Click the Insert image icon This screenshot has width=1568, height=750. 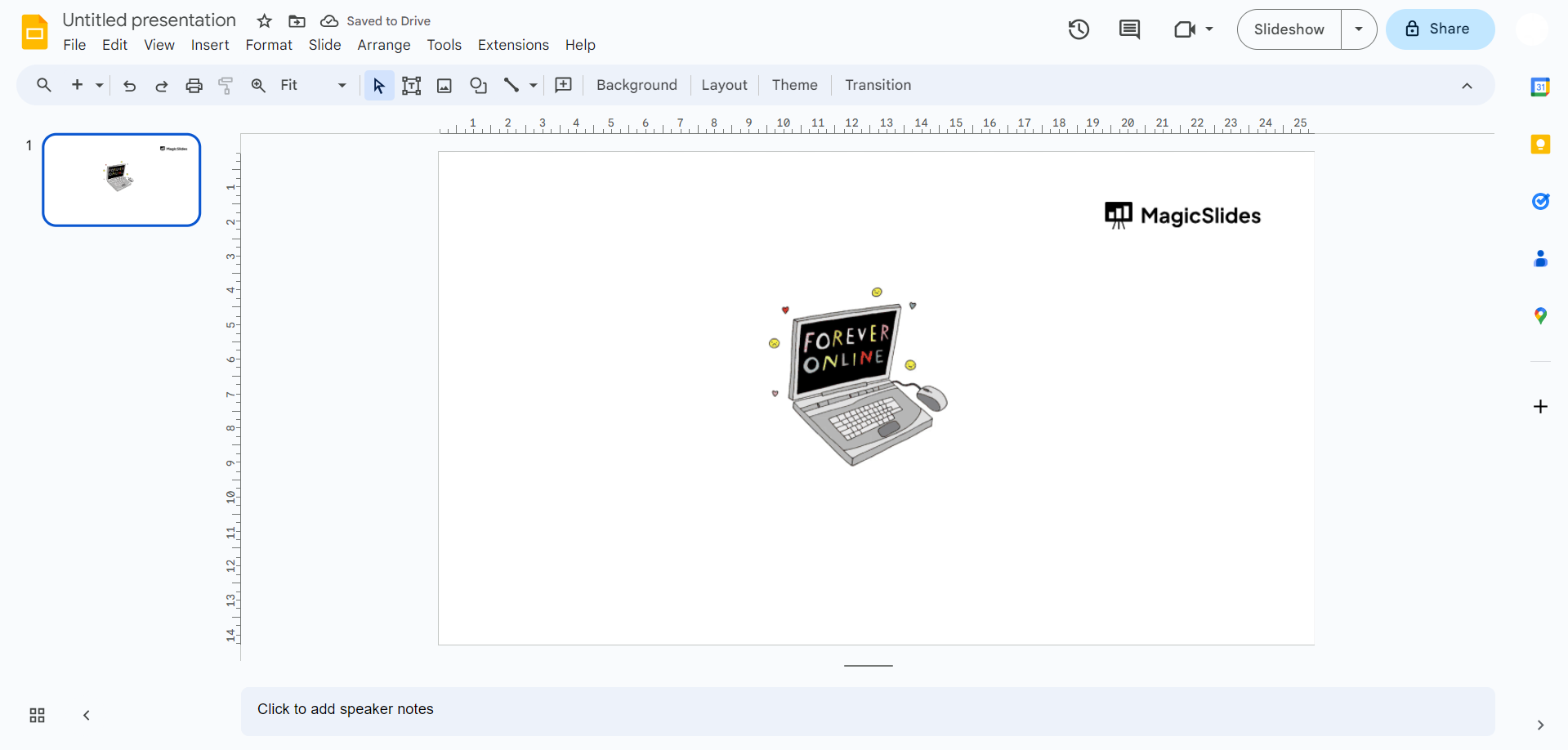pyautogui.click(x=444, y=86)
